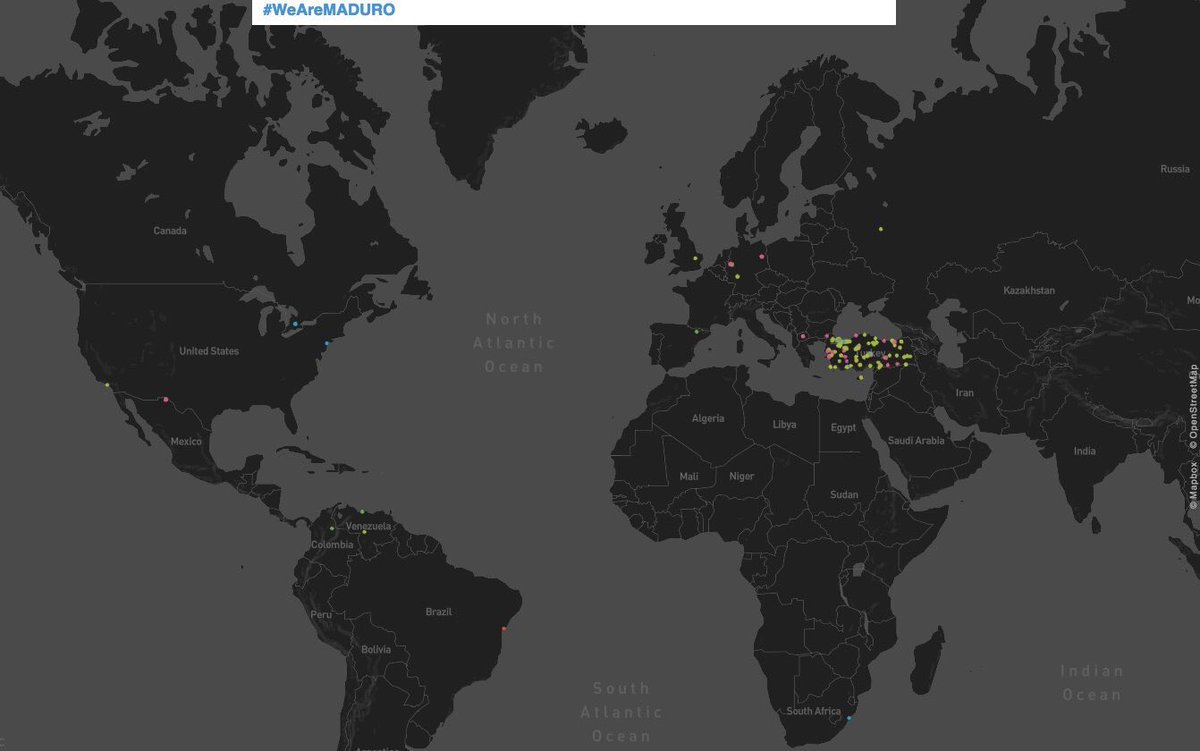Select the blue point on US East Coast

point(327,343)
